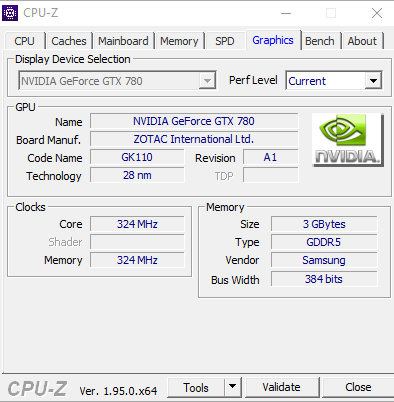
Task: Click the version text 'Ver. 1.95.0.x64'
Action: tap(118, 391)
